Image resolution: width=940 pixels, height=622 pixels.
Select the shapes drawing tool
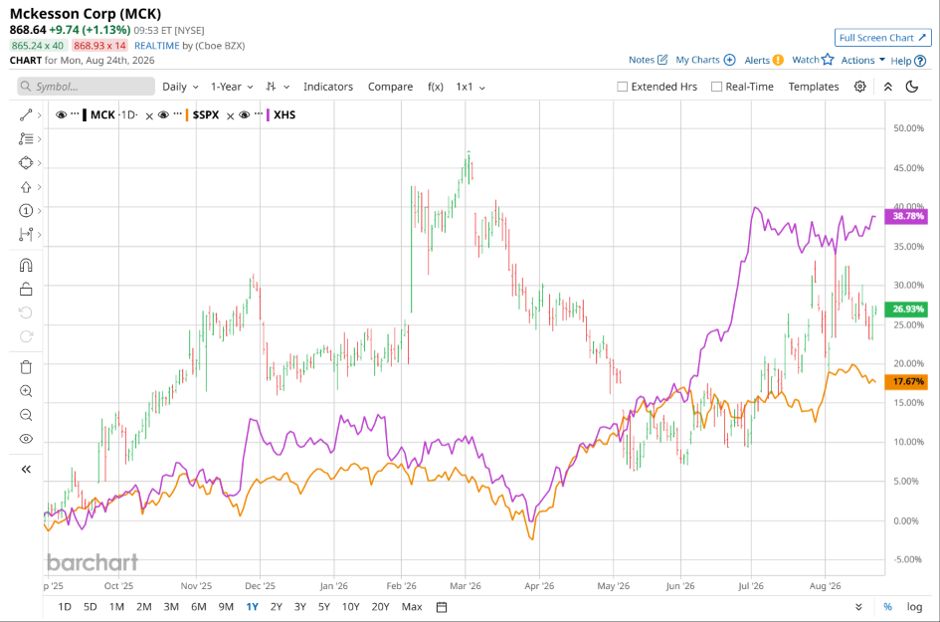point(26,163)
